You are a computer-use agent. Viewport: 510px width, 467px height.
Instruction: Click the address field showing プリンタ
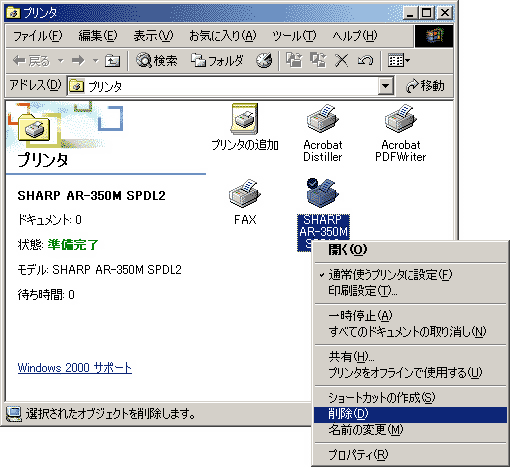pos(223,86)
